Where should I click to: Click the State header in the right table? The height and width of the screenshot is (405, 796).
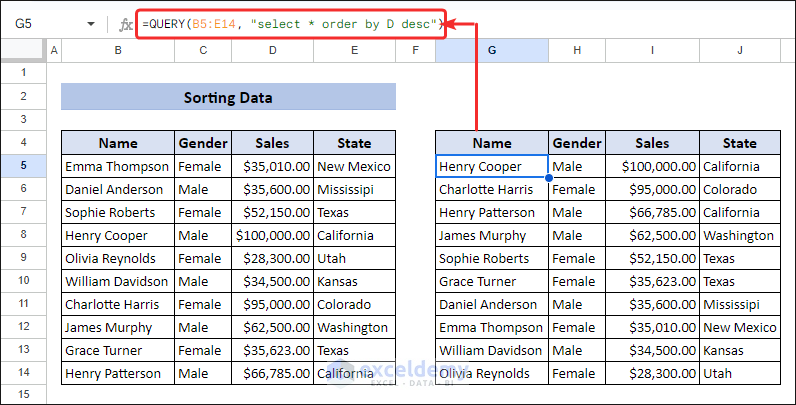pyautogui.click(x=740, y=143)
